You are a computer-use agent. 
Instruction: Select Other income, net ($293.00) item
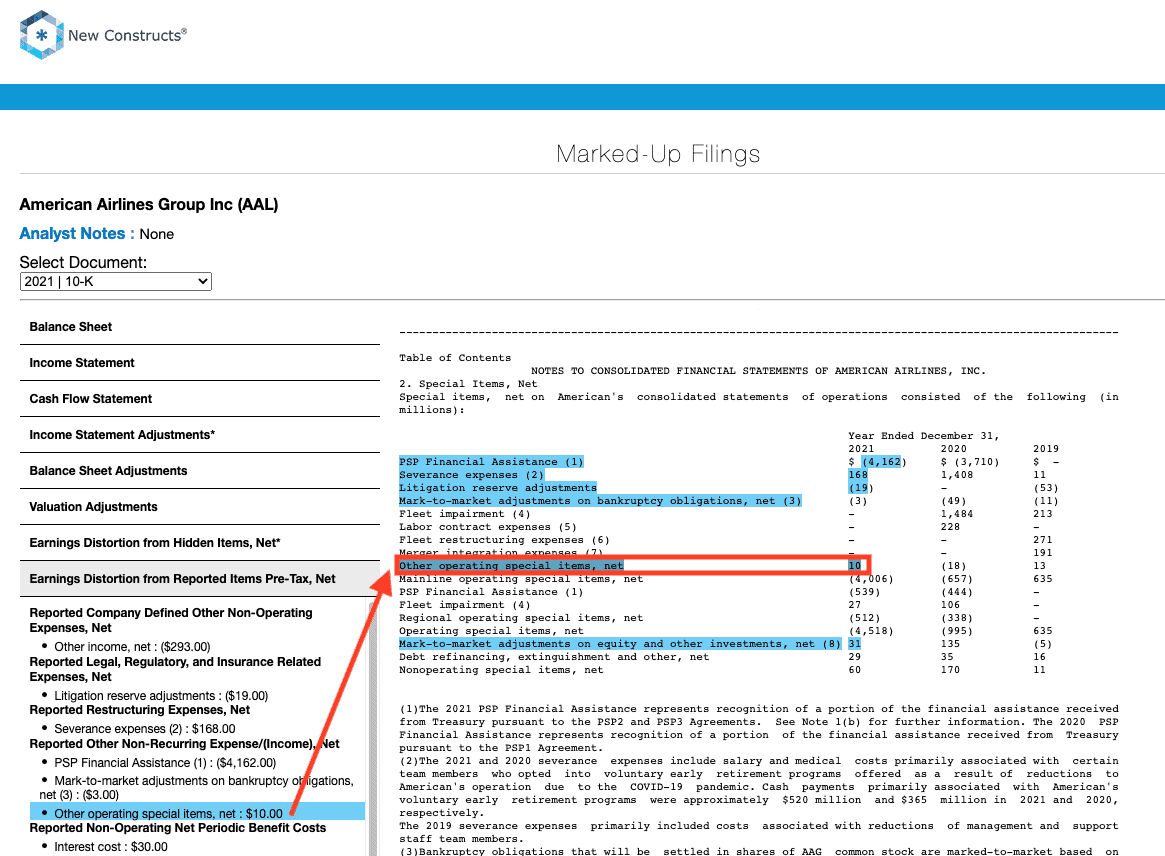point(132,646)
